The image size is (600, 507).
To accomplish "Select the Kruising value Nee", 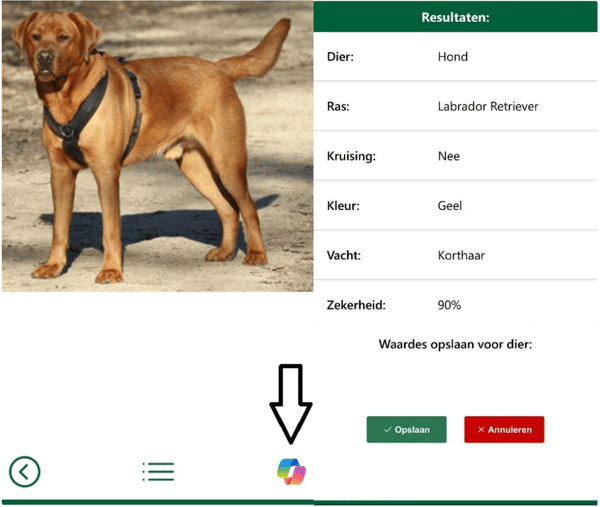I will pyautogui.click(x=448, y=156).
